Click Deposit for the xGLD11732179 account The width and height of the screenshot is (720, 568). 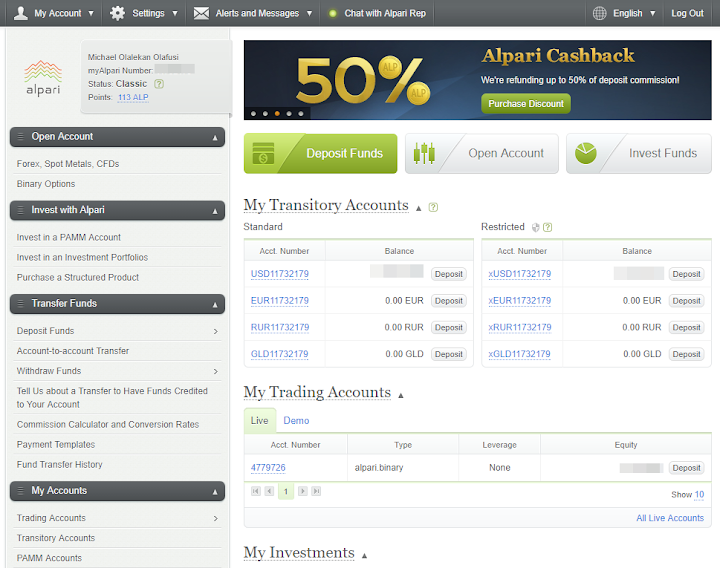[686, 354]
